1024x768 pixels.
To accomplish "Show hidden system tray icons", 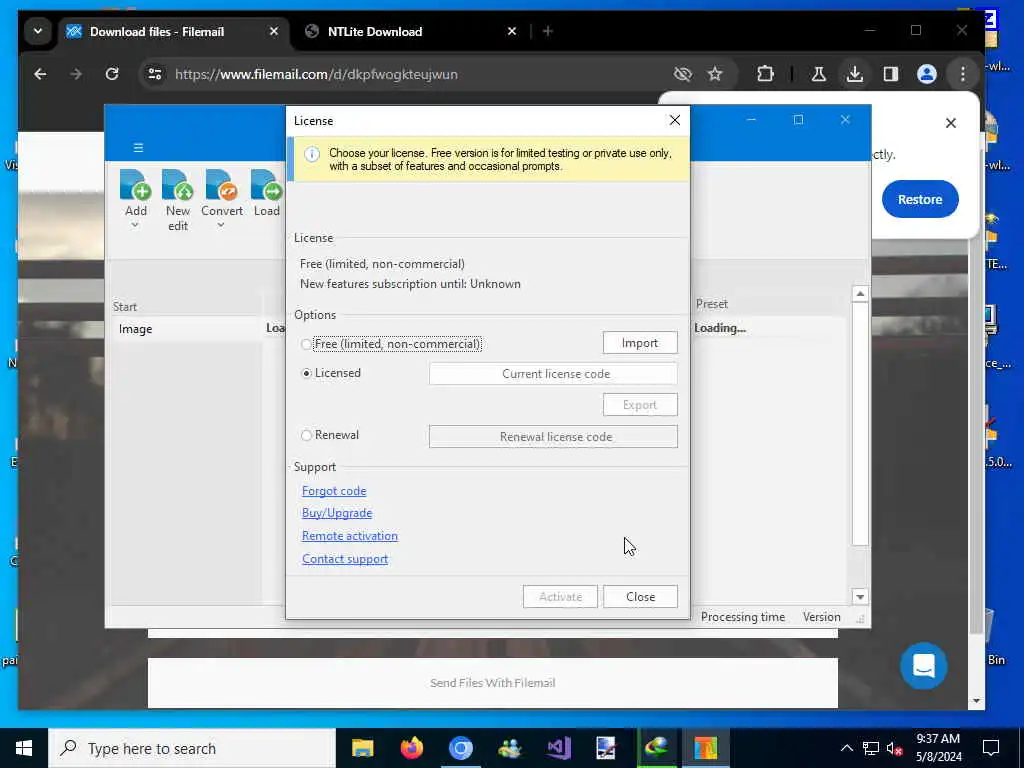I will coord(846,748).
